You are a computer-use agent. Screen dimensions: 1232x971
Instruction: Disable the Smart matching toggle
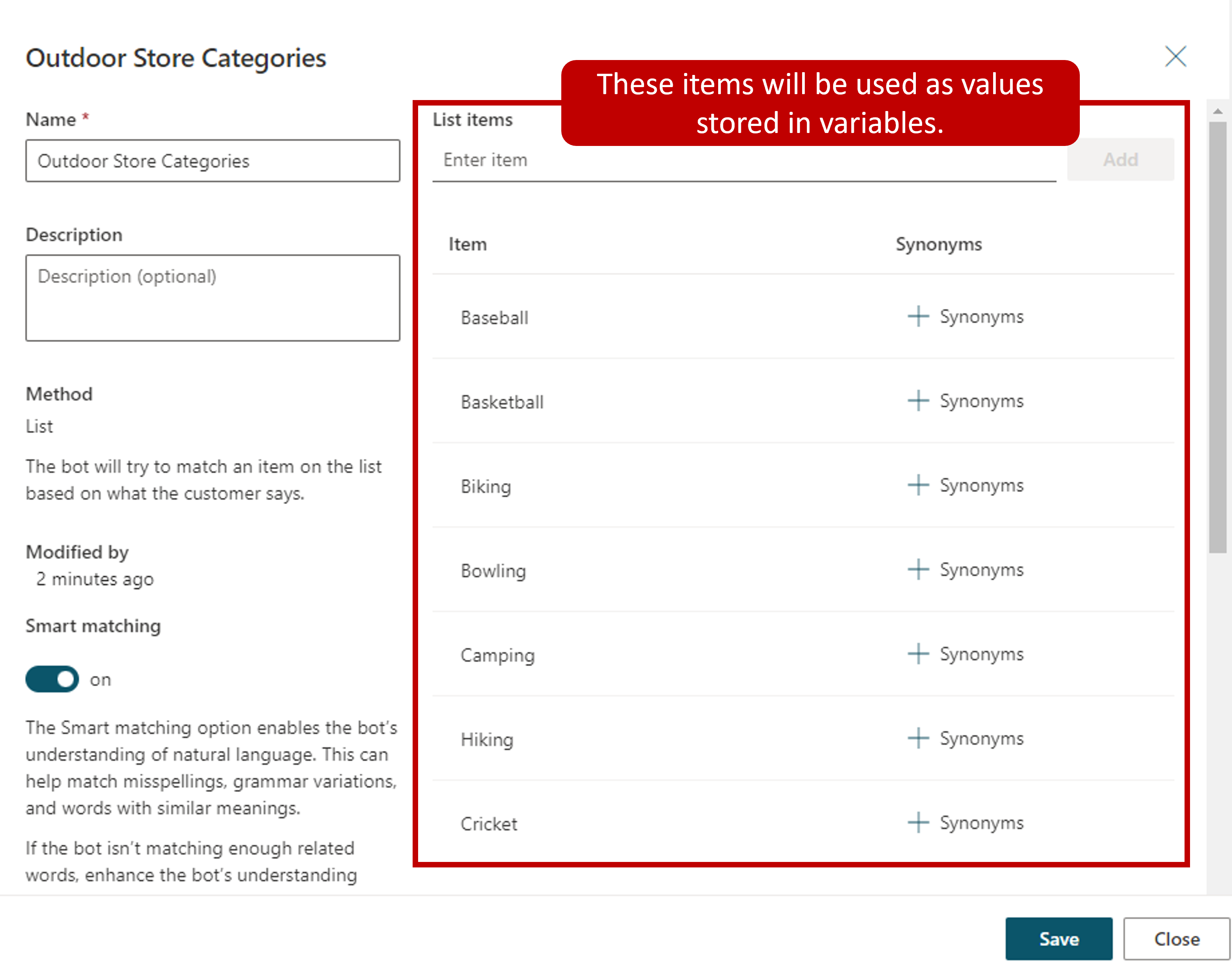pyautogui.click(x=52, y=679)
